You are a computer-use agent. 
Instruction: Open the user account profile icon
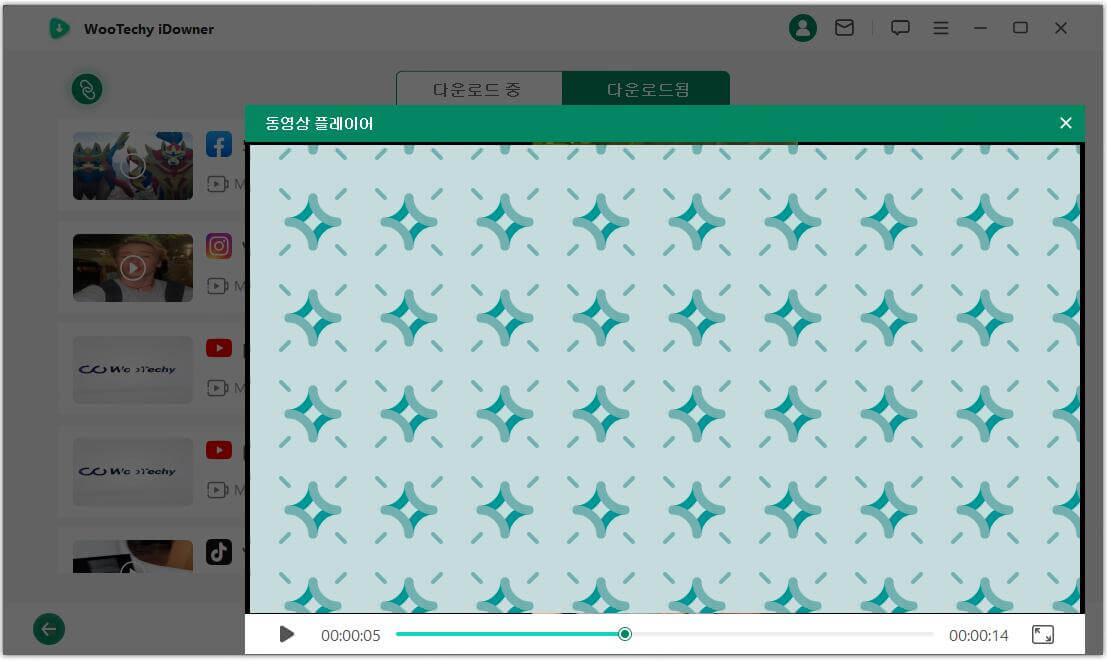click(801, 28)
